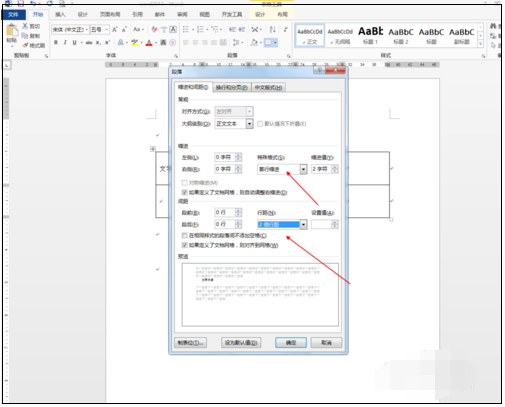Apply Italic formatting from ribbon
Image resolution: width=505 pixels, height=407 pixels.
point(65,42)
